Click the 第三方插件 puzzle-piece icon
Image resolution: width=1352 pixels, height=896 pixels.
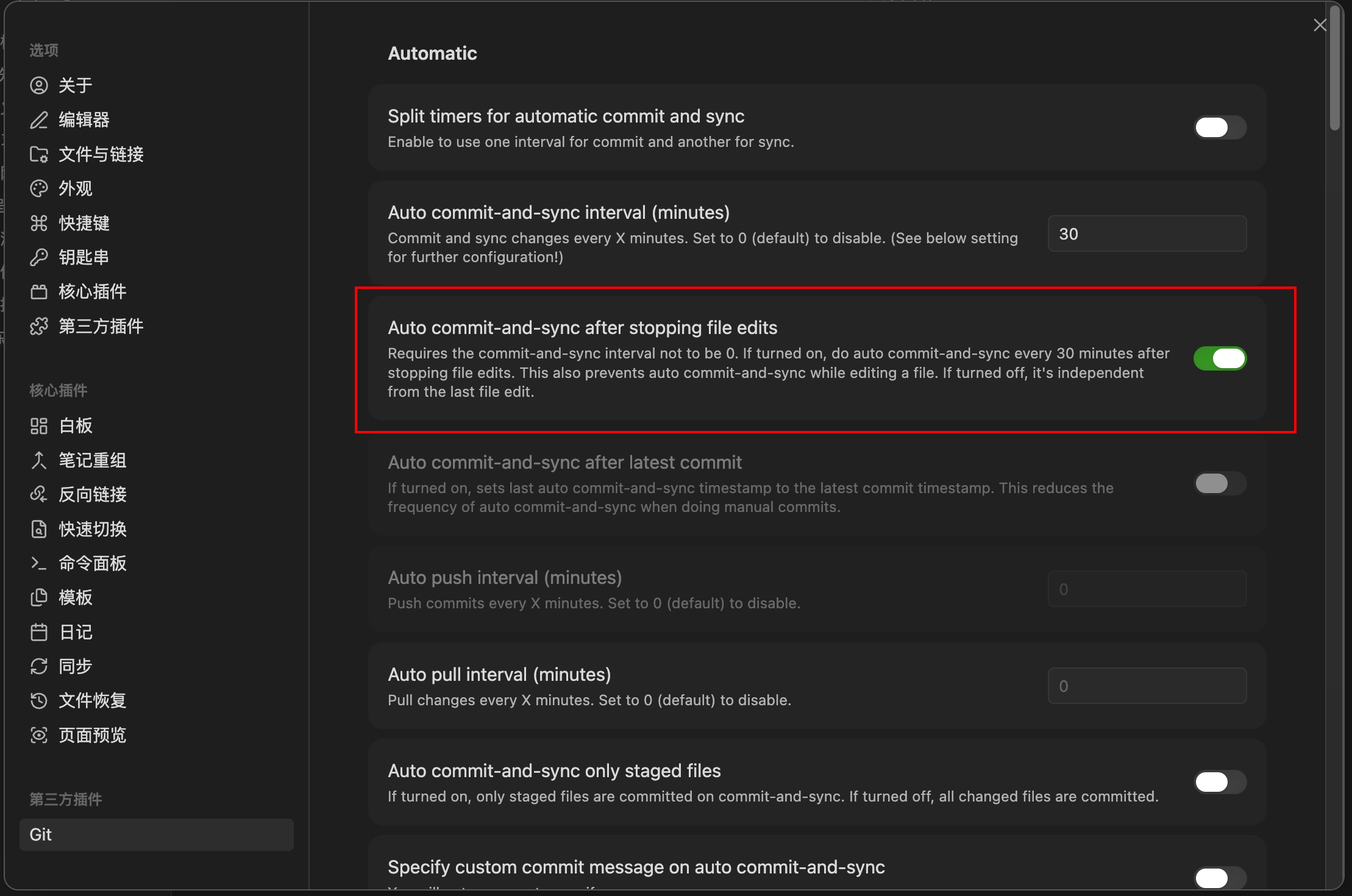(39, 326)
